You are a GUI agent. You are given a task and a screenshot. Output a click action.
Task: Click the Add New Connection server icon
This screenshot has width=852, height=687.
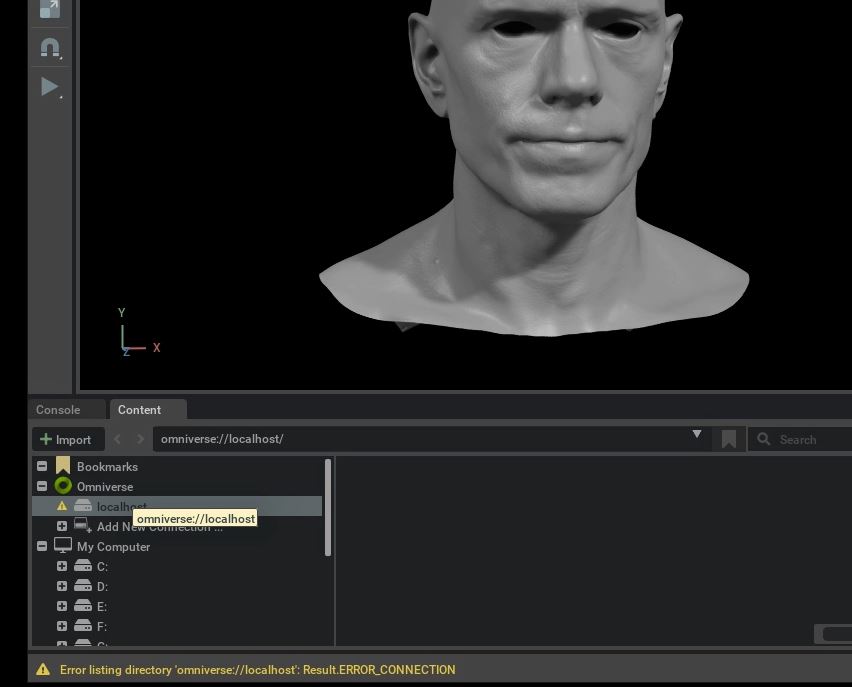click(x=83, y=526)
